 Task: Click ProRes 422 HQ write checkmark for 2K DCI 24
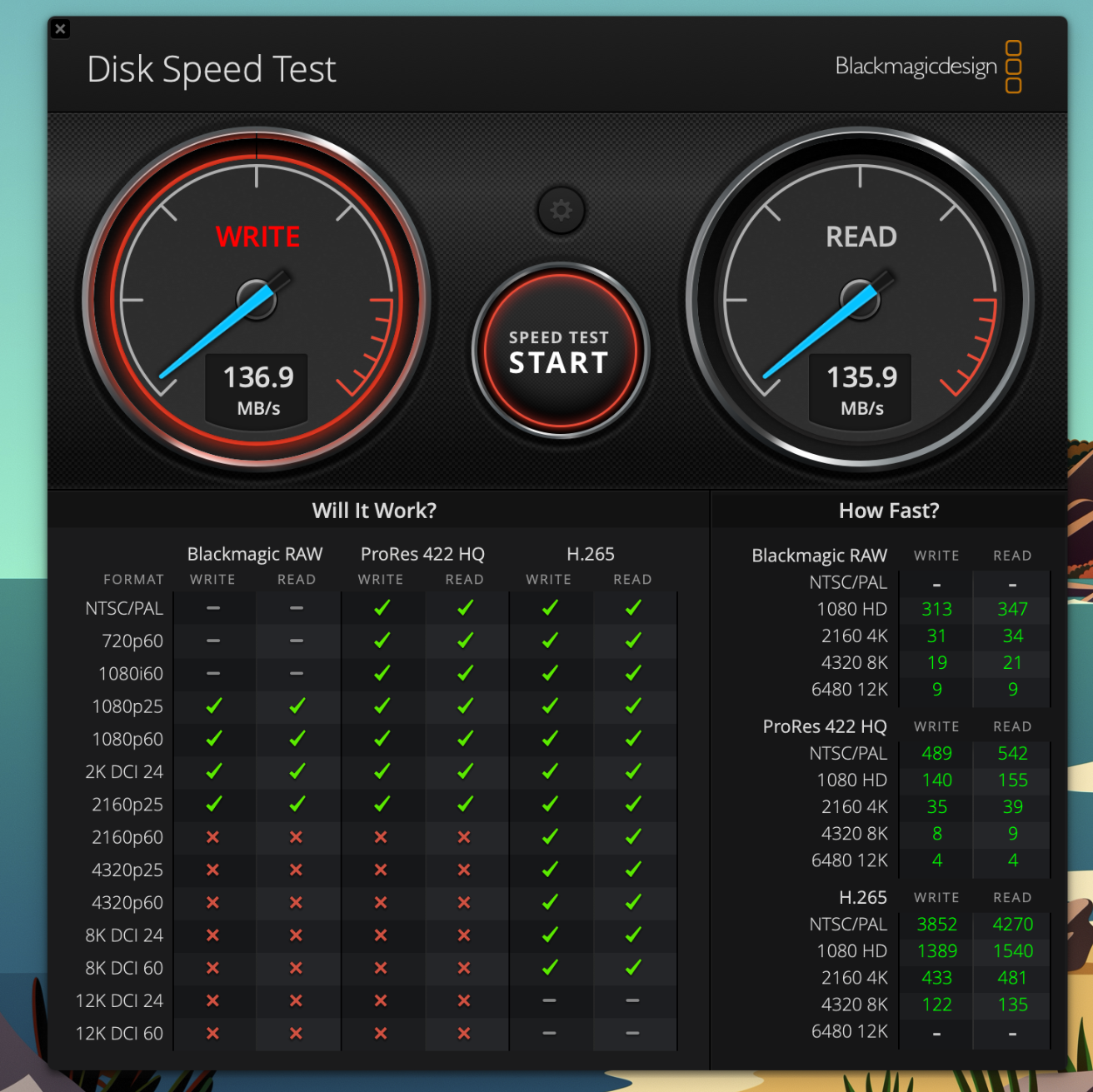point(382,771)
